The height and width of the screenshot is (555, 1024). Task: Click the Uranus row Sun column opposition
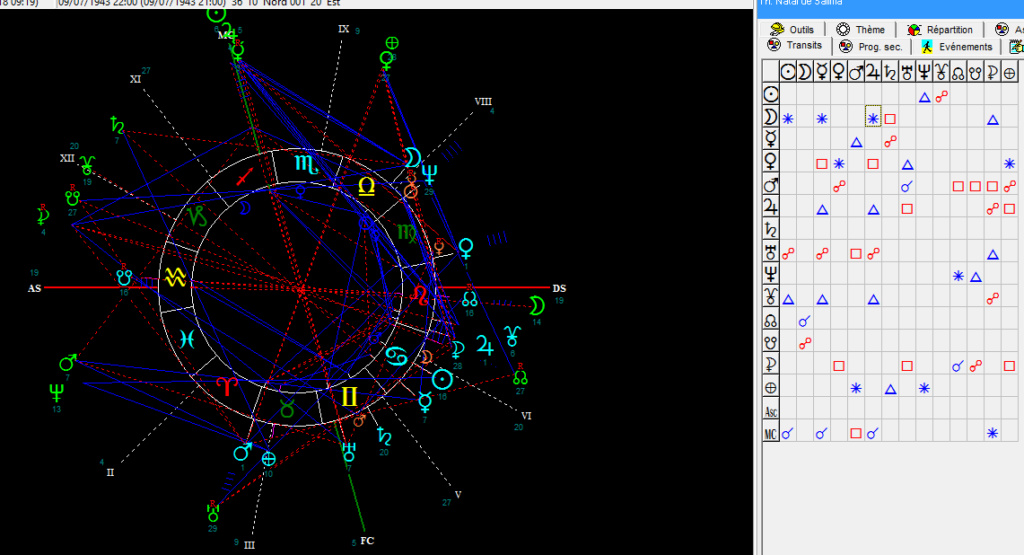click(788, 253)
